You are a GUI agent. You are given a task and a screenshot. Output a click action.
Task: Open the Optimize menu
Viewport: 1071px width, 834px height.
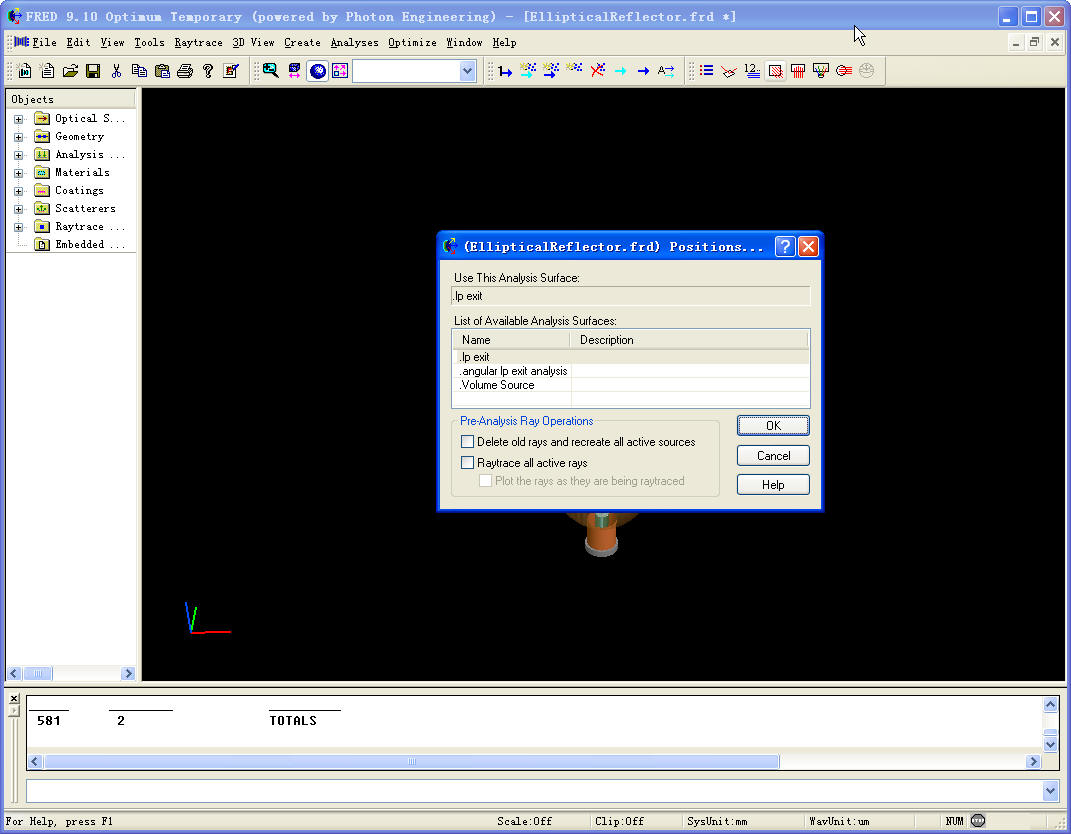pos(412,42)
